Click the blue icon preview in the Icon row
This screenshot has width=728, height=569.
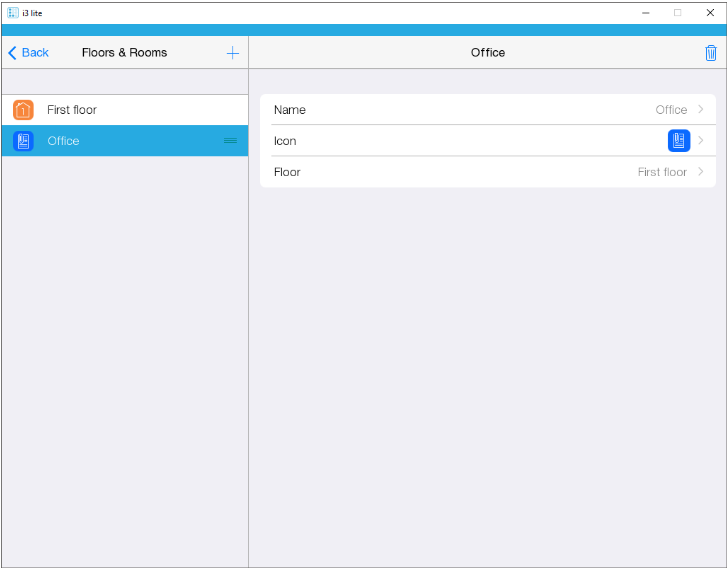coord(678,141)
